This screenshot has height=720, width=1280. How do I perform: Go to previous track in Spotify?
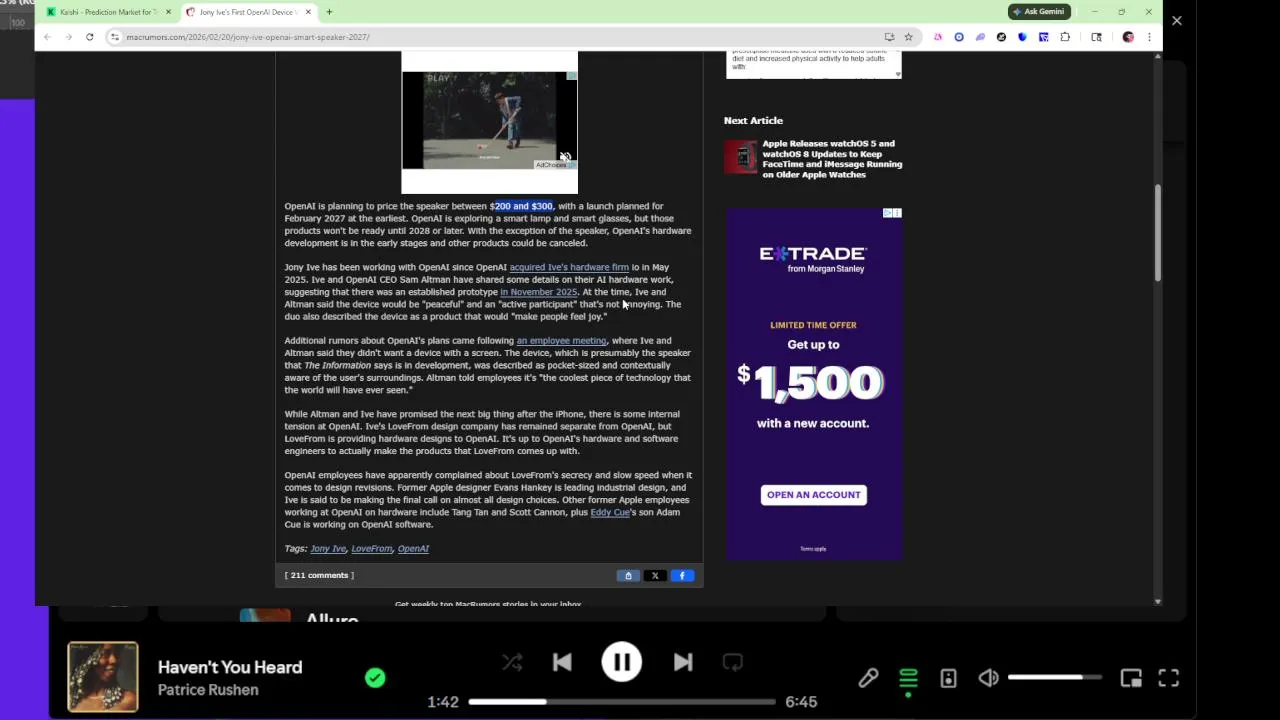562,662
